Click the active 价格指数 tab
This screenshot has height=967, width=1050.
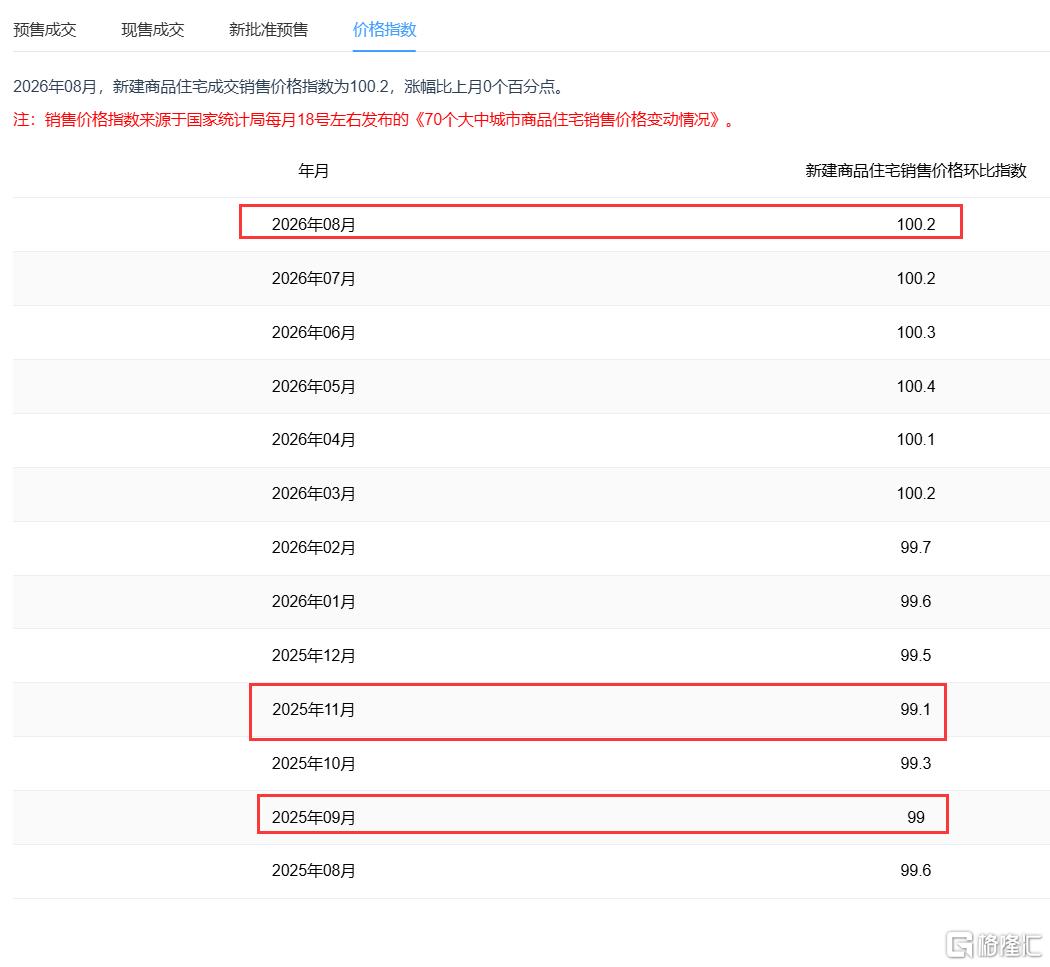[x=384, y=29]
